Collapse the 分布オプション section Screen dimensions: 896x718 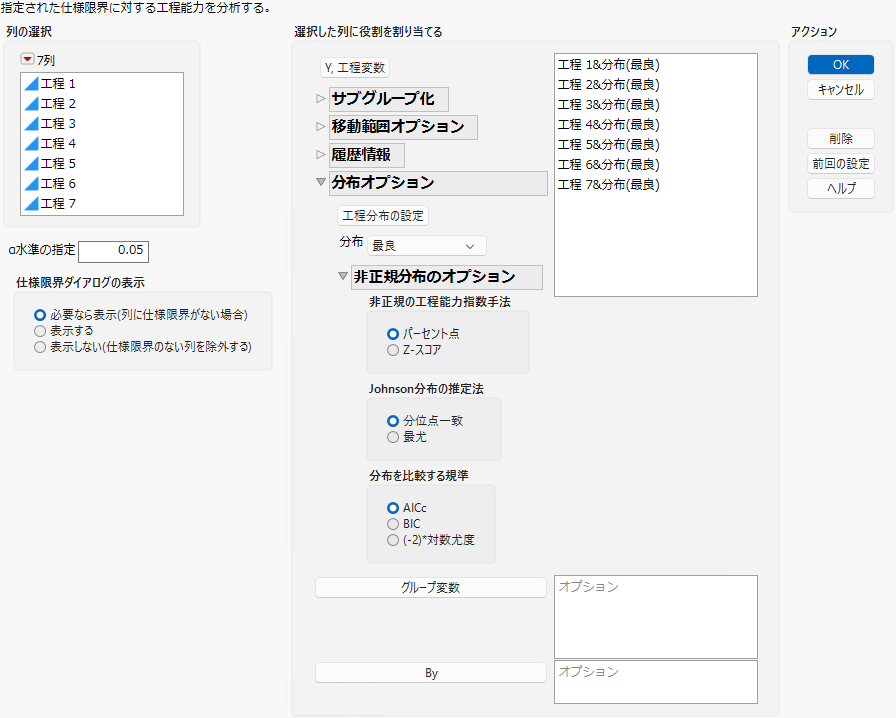(x=321, y=182)
